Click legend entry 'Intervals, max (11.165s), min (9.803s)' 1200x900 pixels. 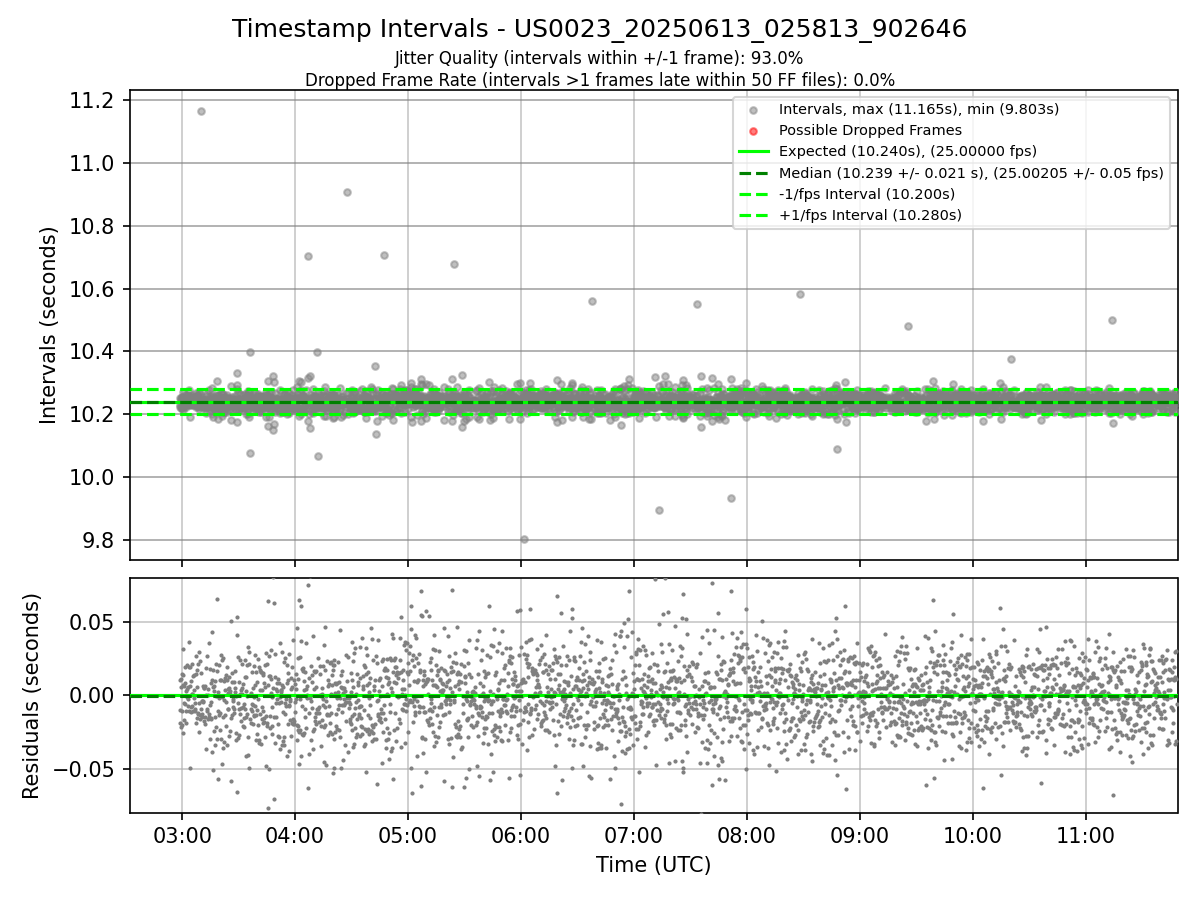(919, 109)
